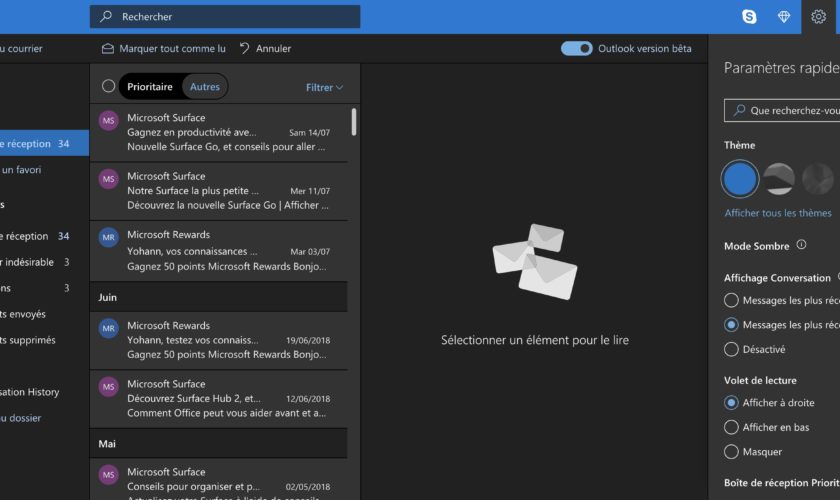The height and width of the screenshot is (500, 840).
Task: Select the blue theme swatch
Action: pos(740,179)
